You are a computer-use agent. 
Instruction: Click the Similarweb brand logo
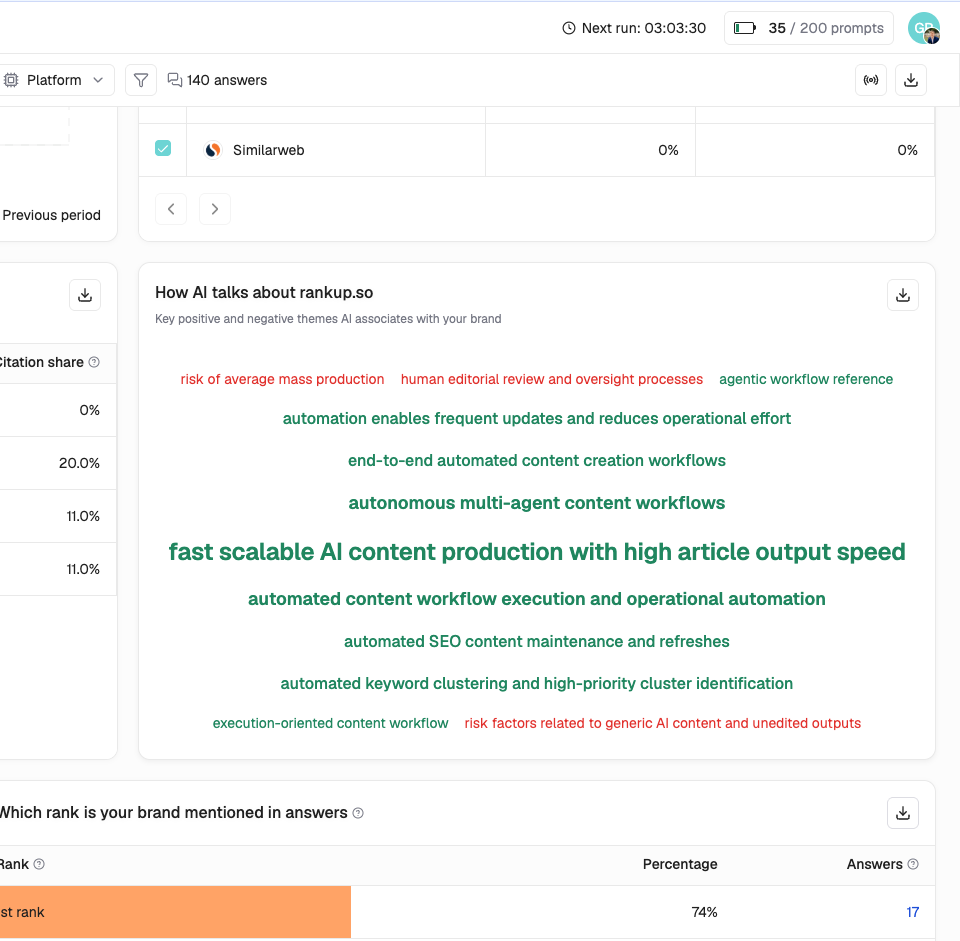tap(212, 150)
